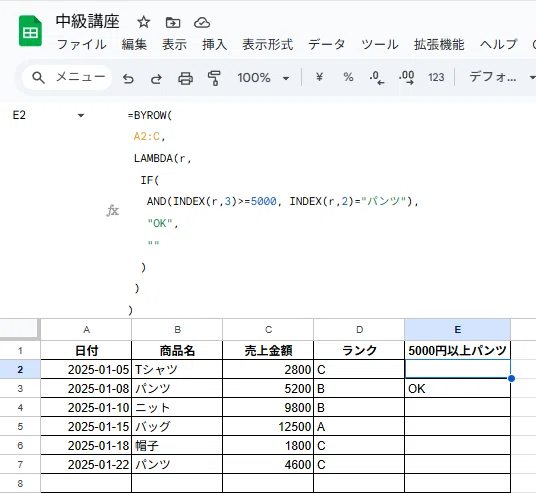Click the バッグ cell

tap(177, 427)
